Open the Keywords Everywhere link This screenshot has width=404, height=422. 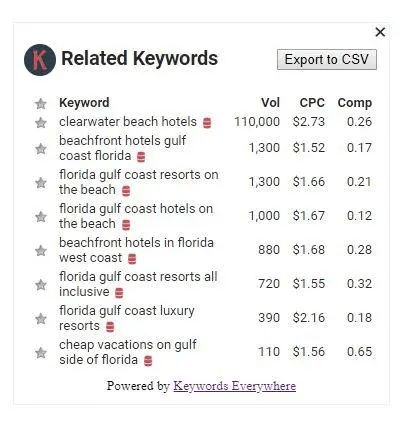[234, 386]
